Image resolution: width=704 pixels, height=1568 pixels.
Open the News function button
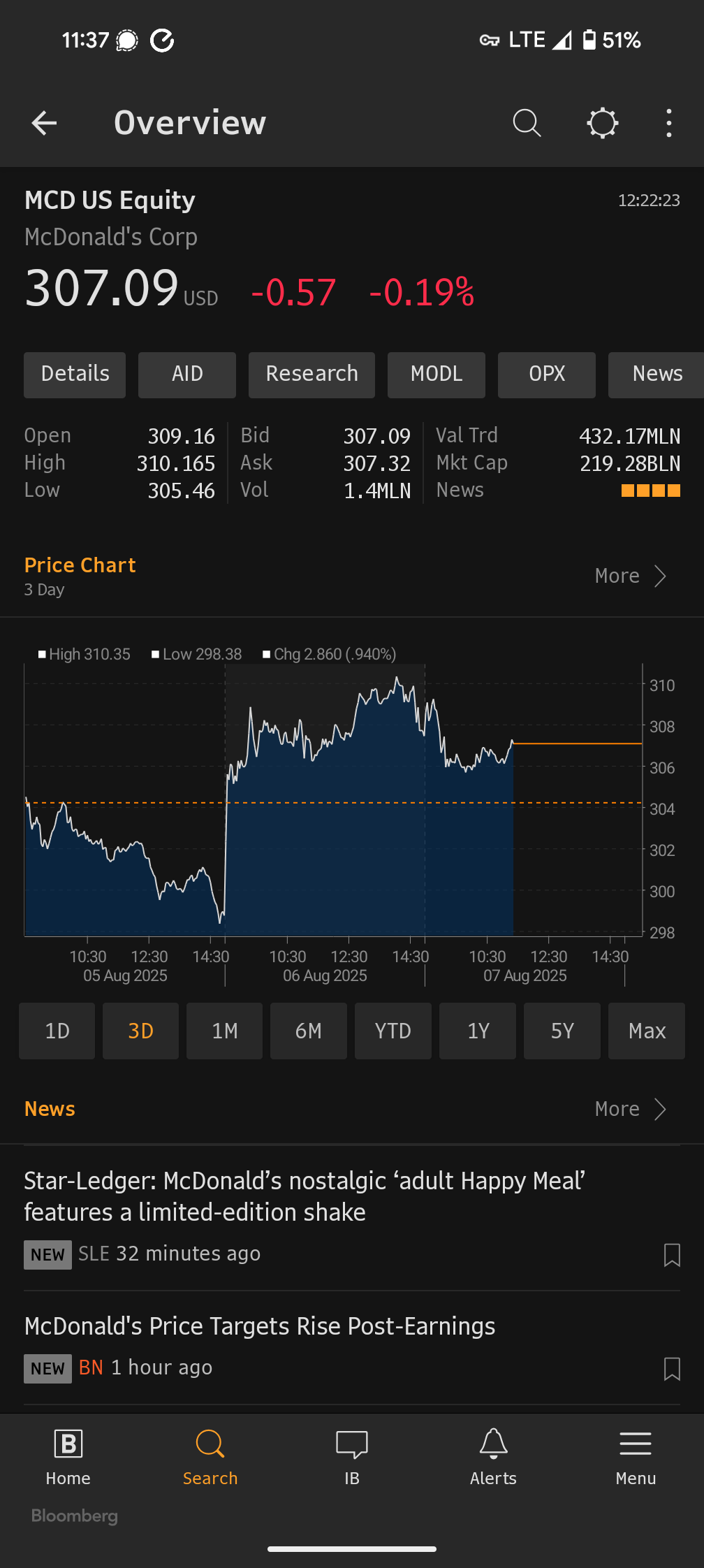pyautogui.click(x=657, y=375)
